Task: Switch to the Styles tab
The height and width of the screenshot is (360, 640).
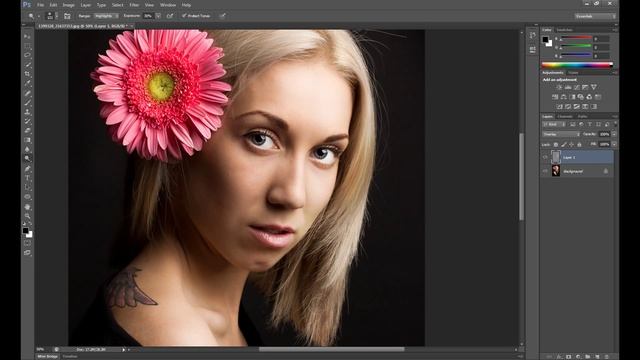Action: pos(573,73)
